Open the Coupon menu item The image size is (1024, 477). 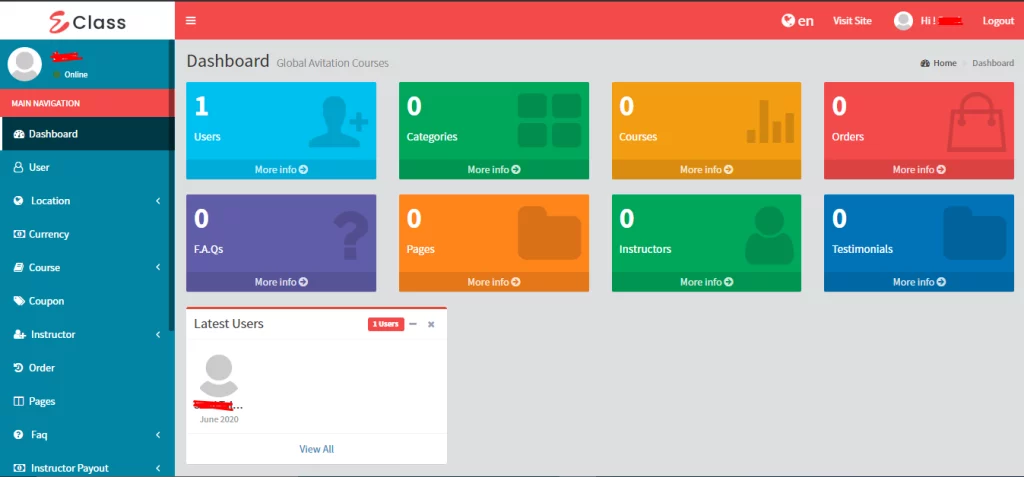pyautogui.click(x=87, y=301)
